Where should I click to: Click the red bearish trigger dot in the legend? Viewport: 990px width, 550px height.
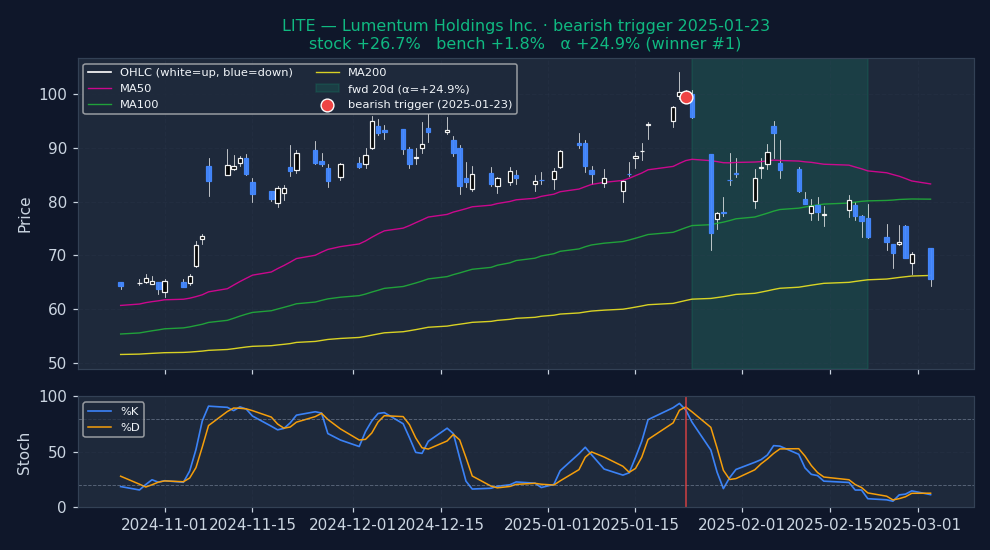point(327,105)
